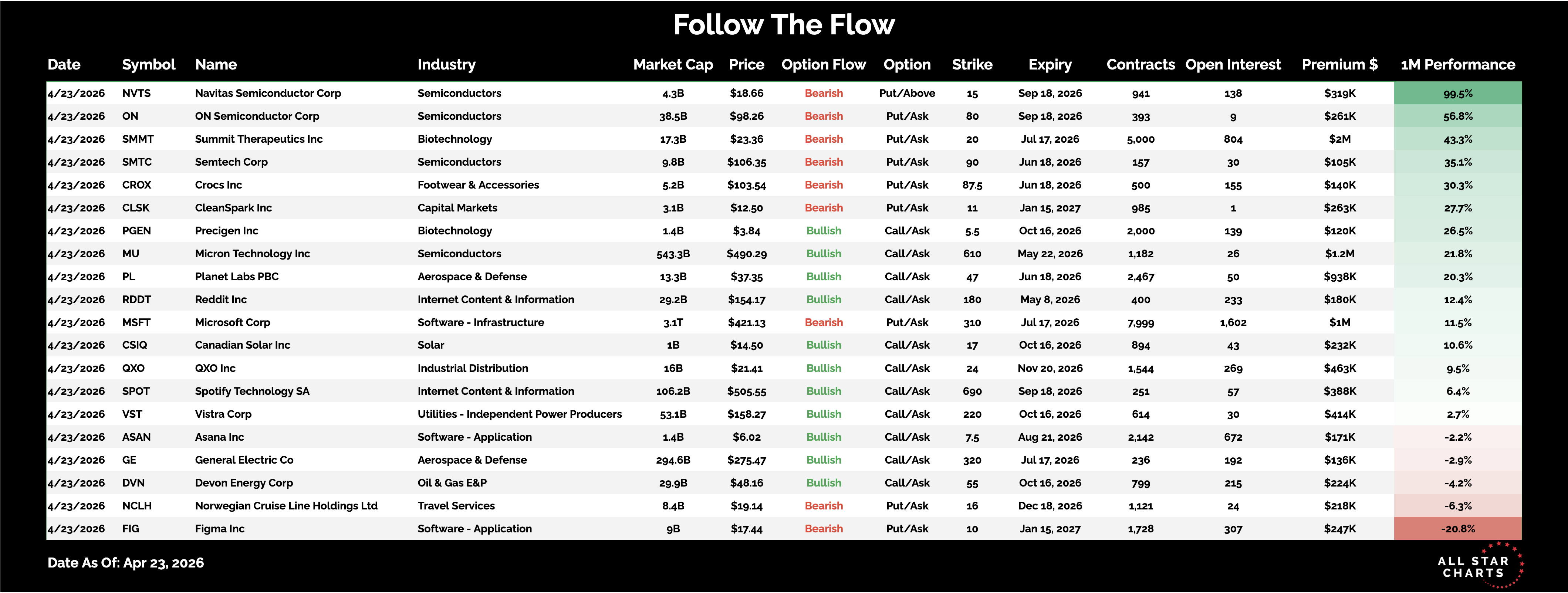Click the All Star Charts logo

point(1478,566)
